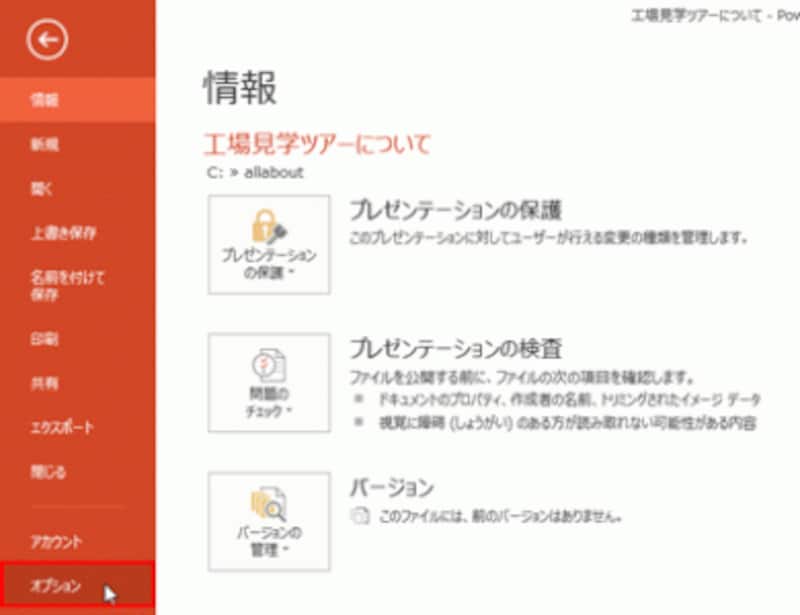Image resolution: width=800 pixels, height=615 pixels.
Task: Click the プレゼンテーションの保護 heading
Action: coord(456,210)
